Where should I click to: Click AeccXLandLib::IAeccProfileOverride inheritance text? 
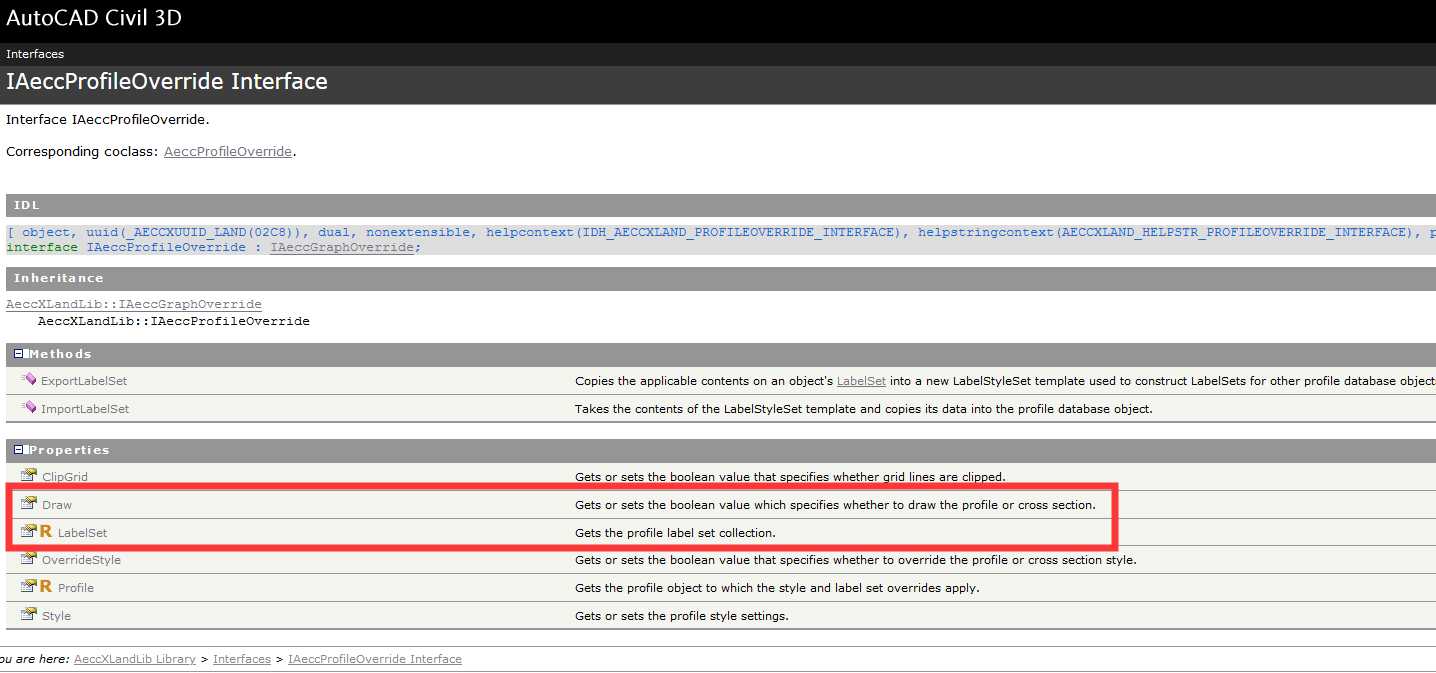(x=174, y=321)
